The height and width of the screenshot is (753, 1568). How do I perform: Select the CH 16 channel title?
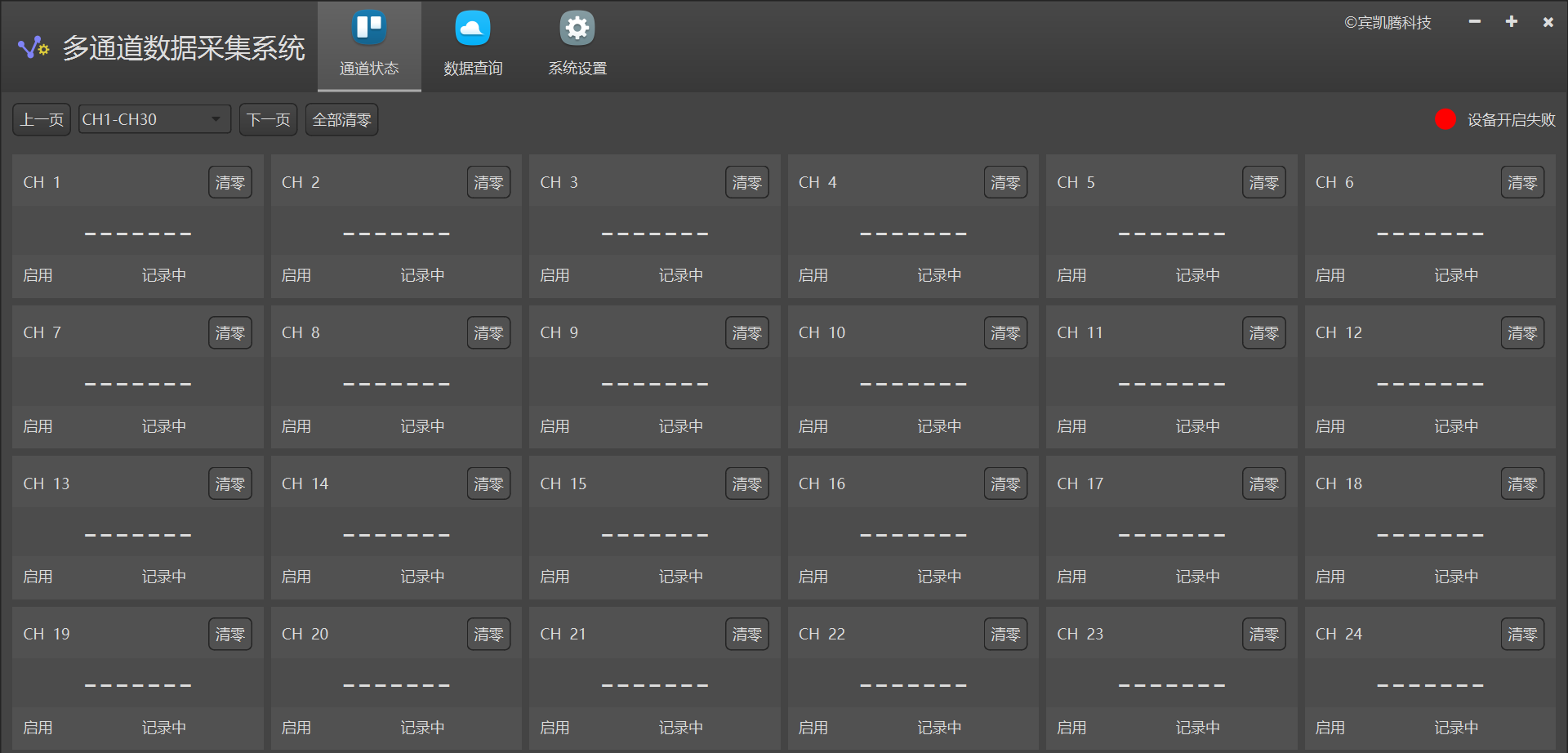tap(822, 483)
